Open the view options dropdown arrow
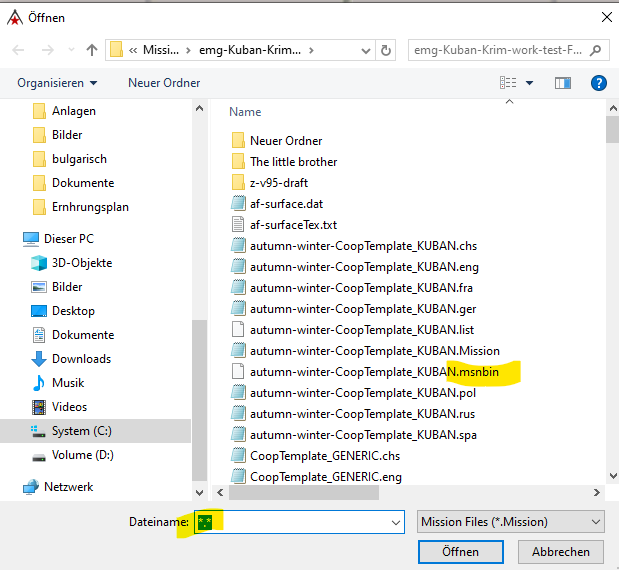 tap(529, 83)
